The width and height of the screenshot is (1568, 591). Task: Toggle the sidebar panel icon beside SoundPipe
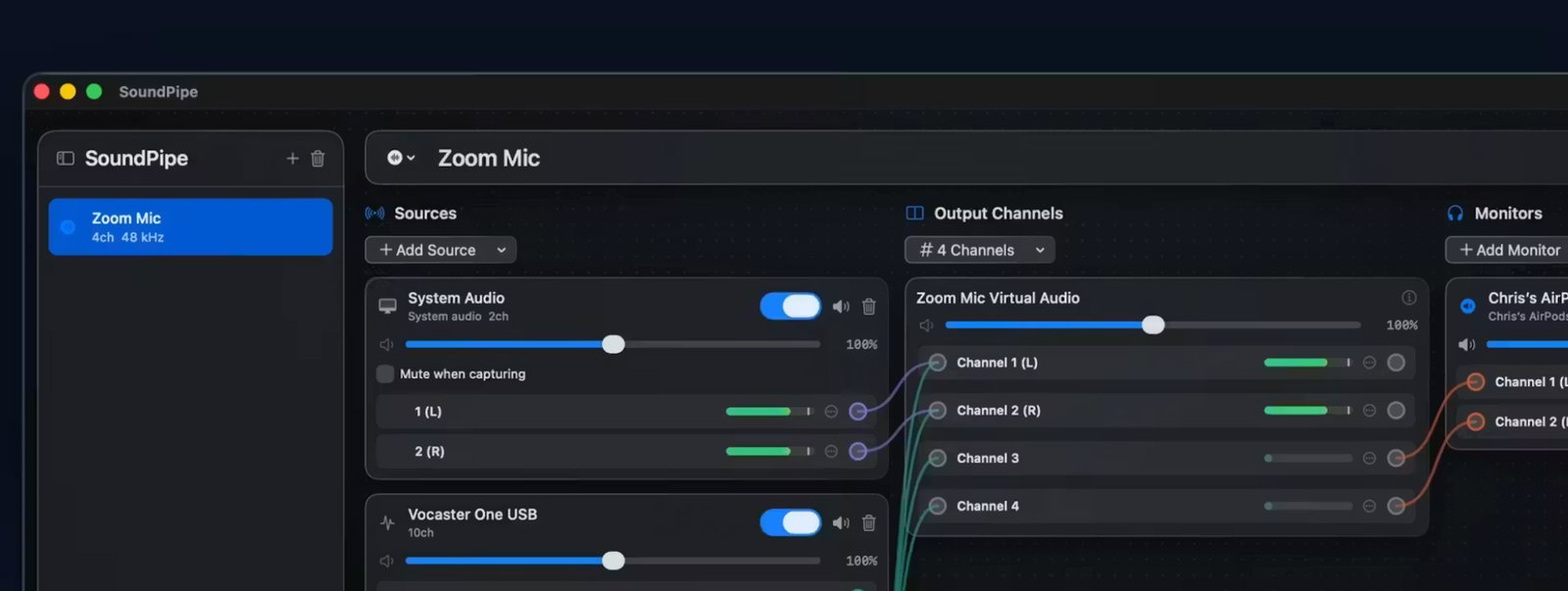pyautogui.click(x=66, y=158)
